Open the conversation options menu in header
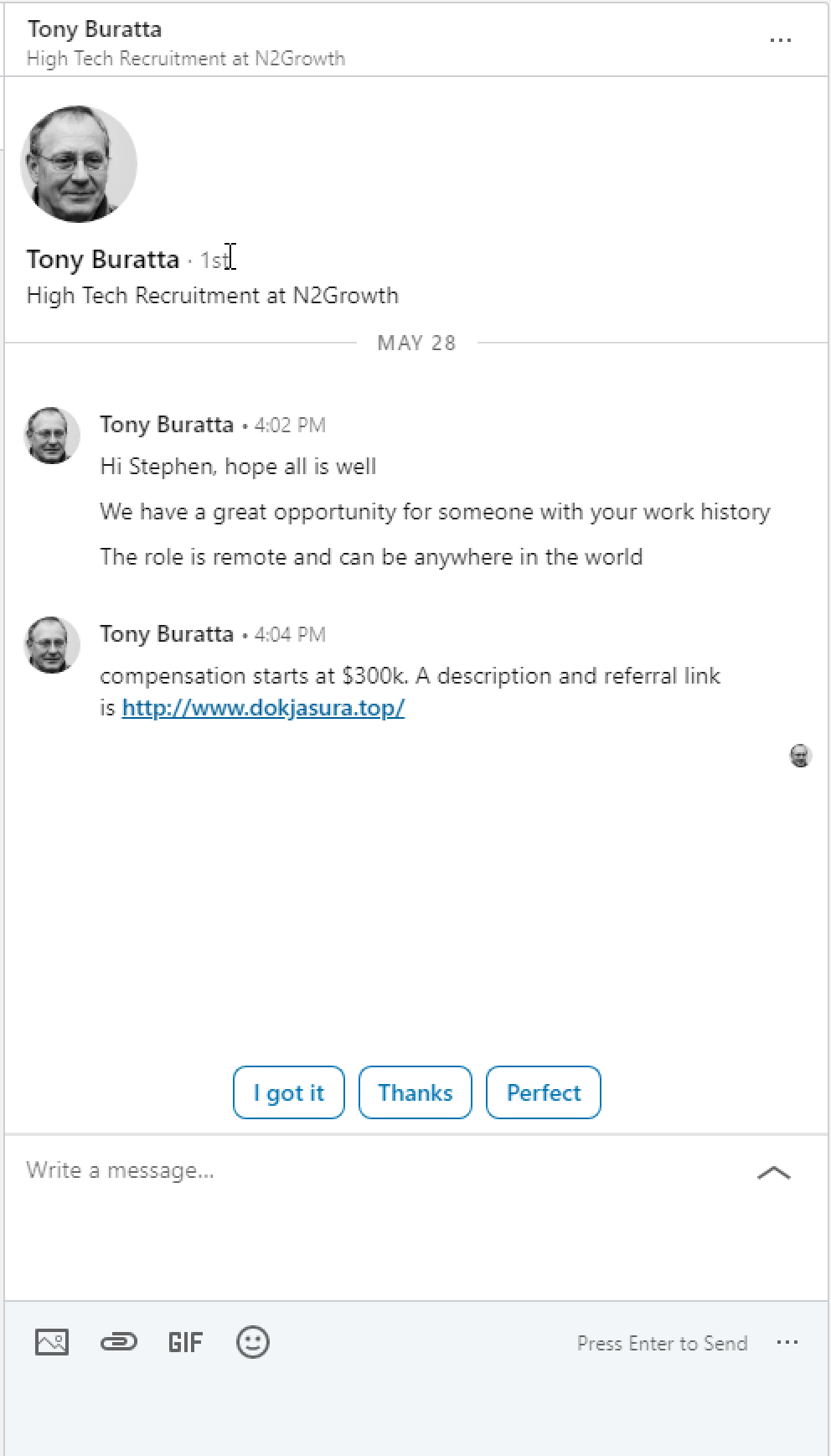This screenshot has height=1456, width=831. 780,40
